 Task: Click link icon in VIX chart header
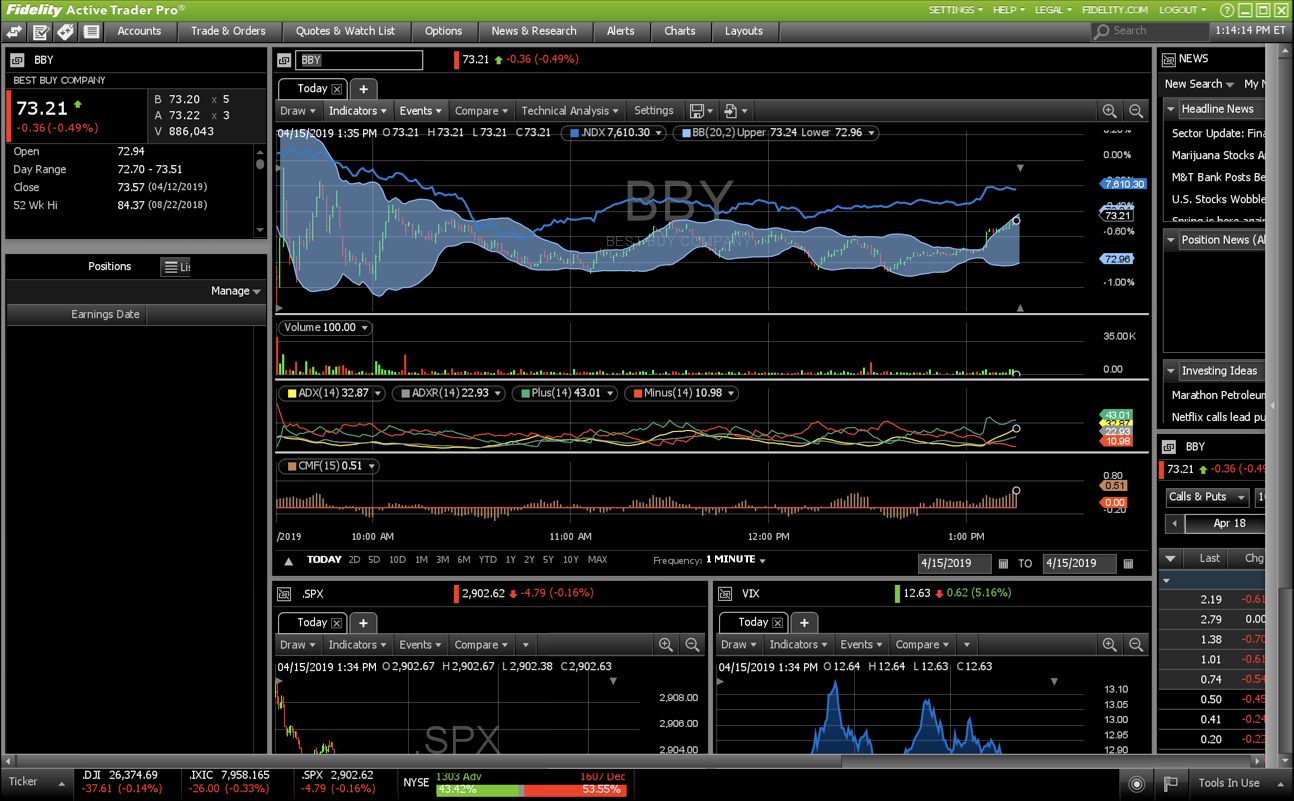(x=726, y=594)
